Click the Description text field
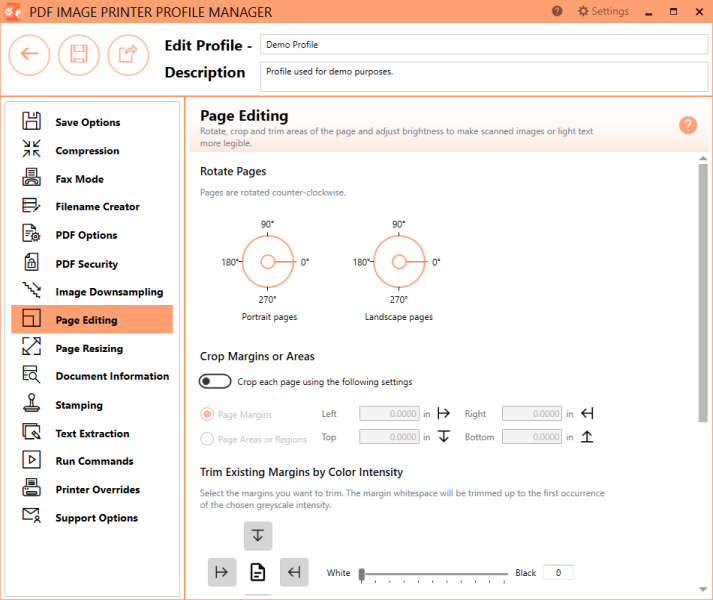713x600 pixels. (x=484, y=77)
